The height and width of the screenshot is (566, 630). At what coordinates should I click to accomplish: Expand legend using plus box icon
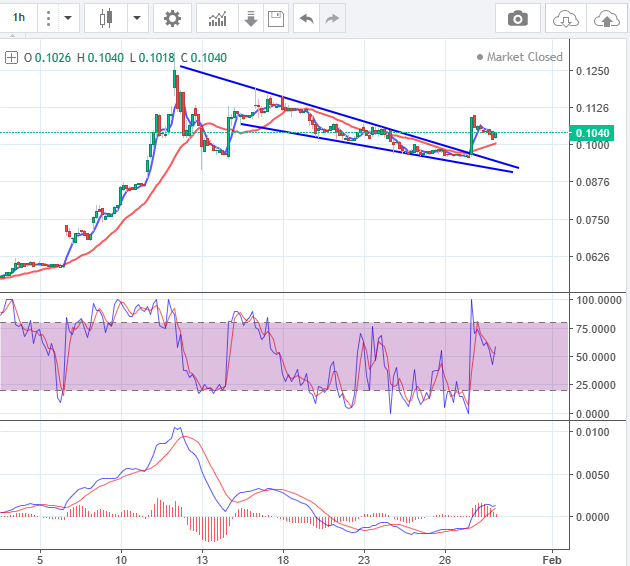tap(11, 58)
